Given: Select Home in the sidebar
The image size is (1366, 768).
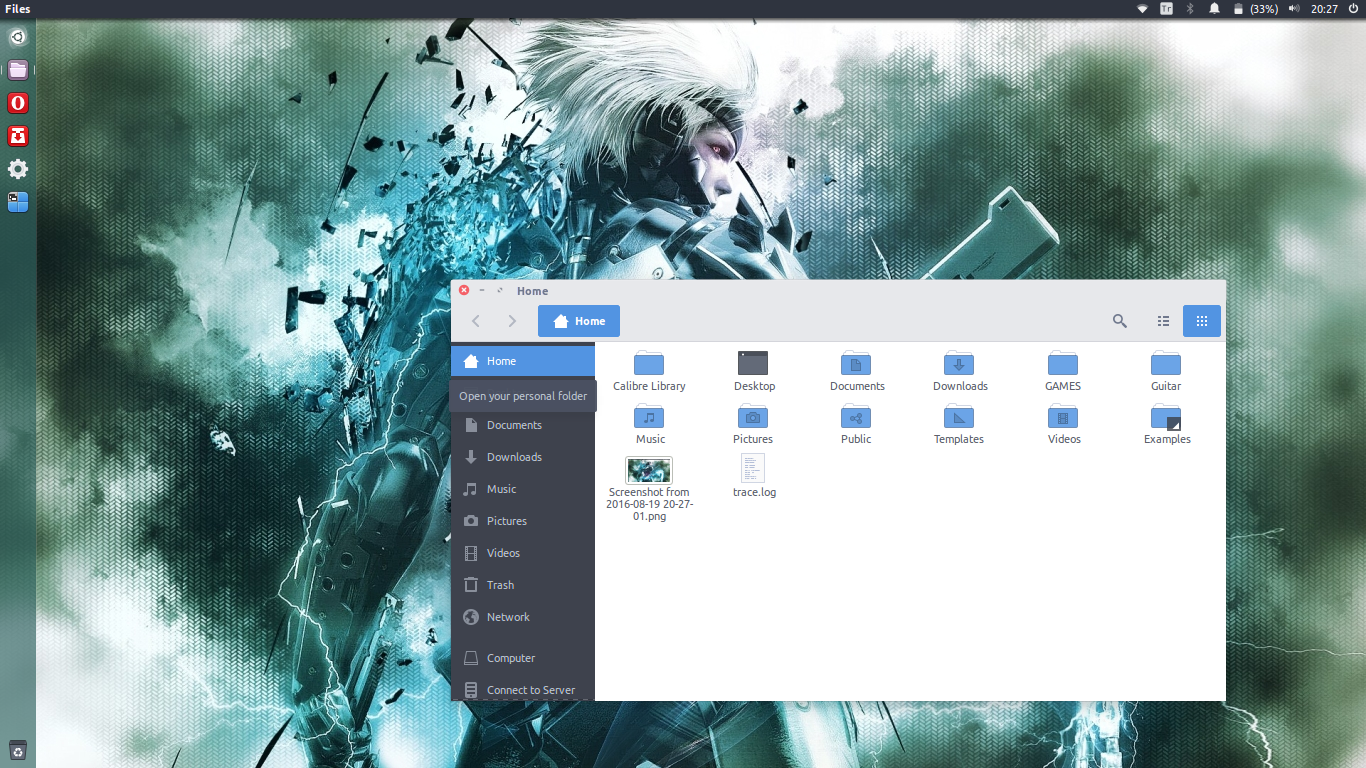Looking at the screenshot, I should (523, 361).
